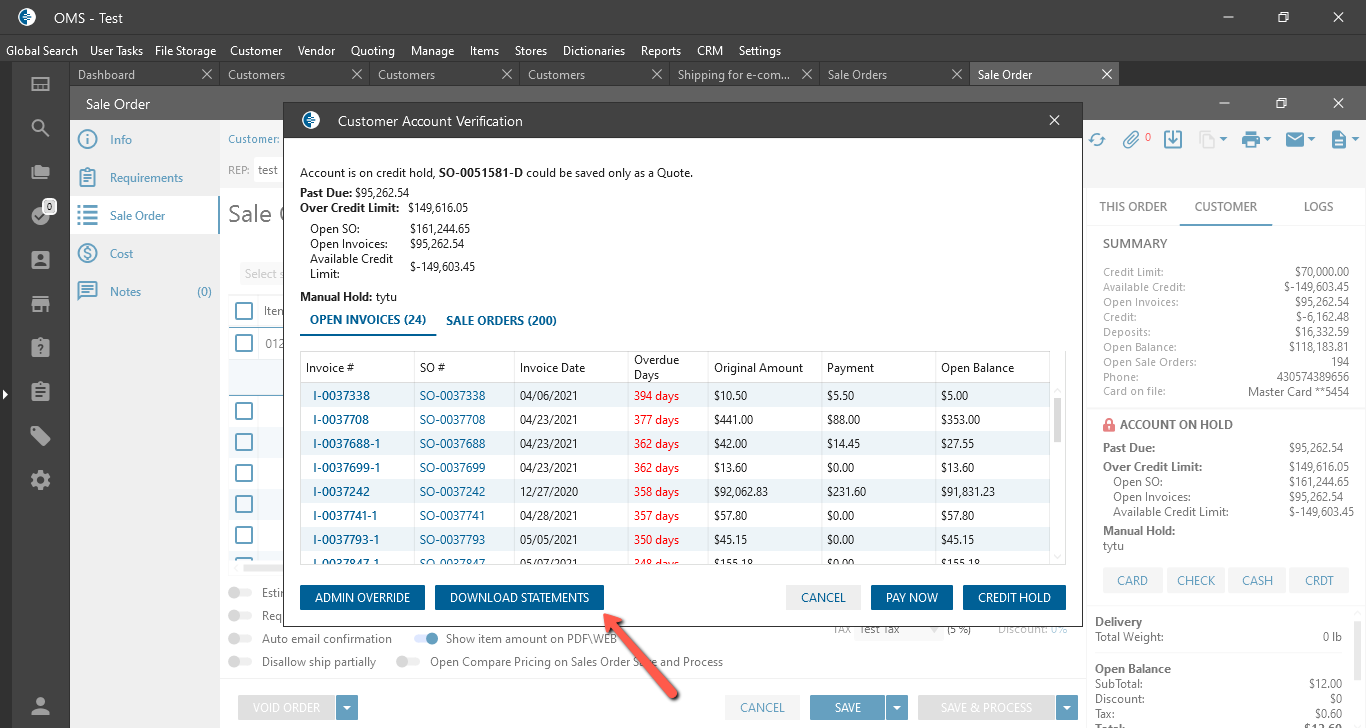1366x728 pixels.
Task: Expand the document icon dropdown in toolbar
Action: point(1354,140)
